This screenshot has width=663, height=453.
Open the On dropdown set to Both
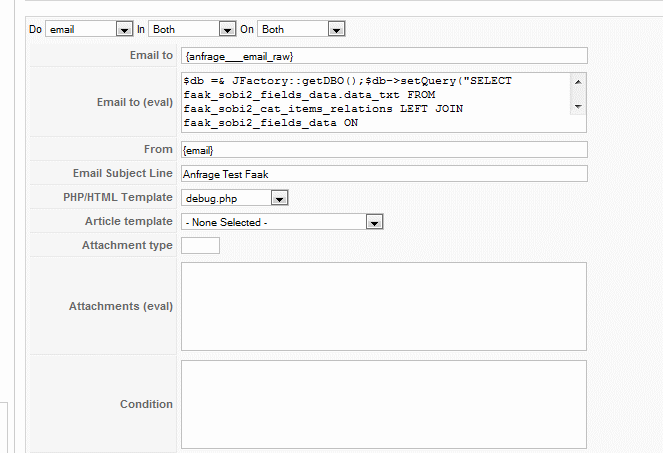tap(301, 29)
